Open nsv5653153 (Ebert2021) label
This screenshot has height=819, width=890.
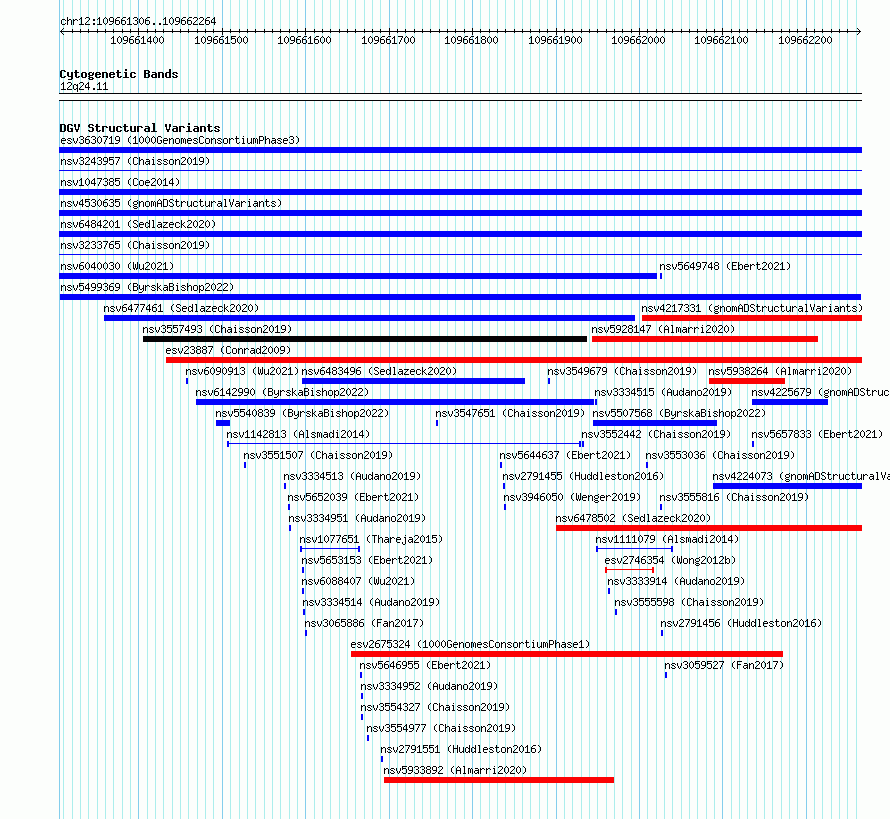coord(367,560)
